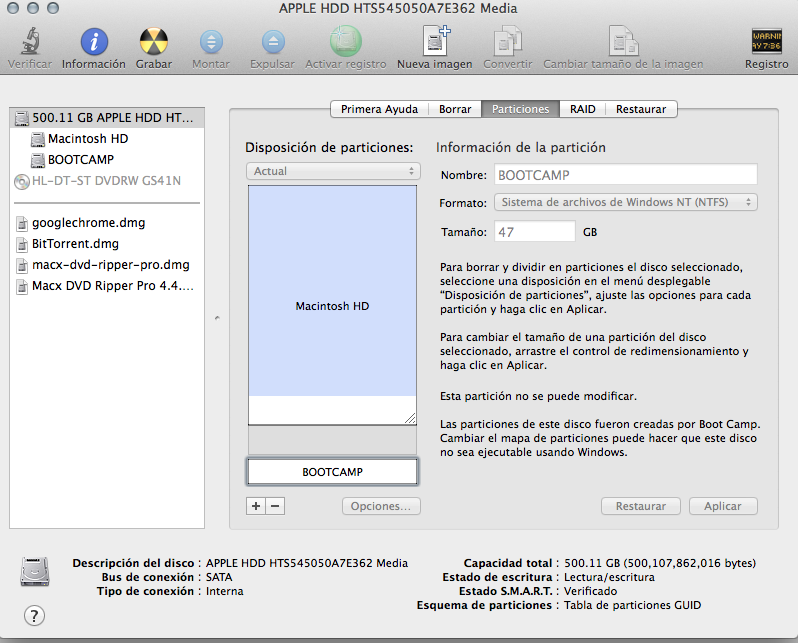This screenshot has height=643, width=798.
Task: Click the Opciones… button
Action: click(x=381, y=506)
